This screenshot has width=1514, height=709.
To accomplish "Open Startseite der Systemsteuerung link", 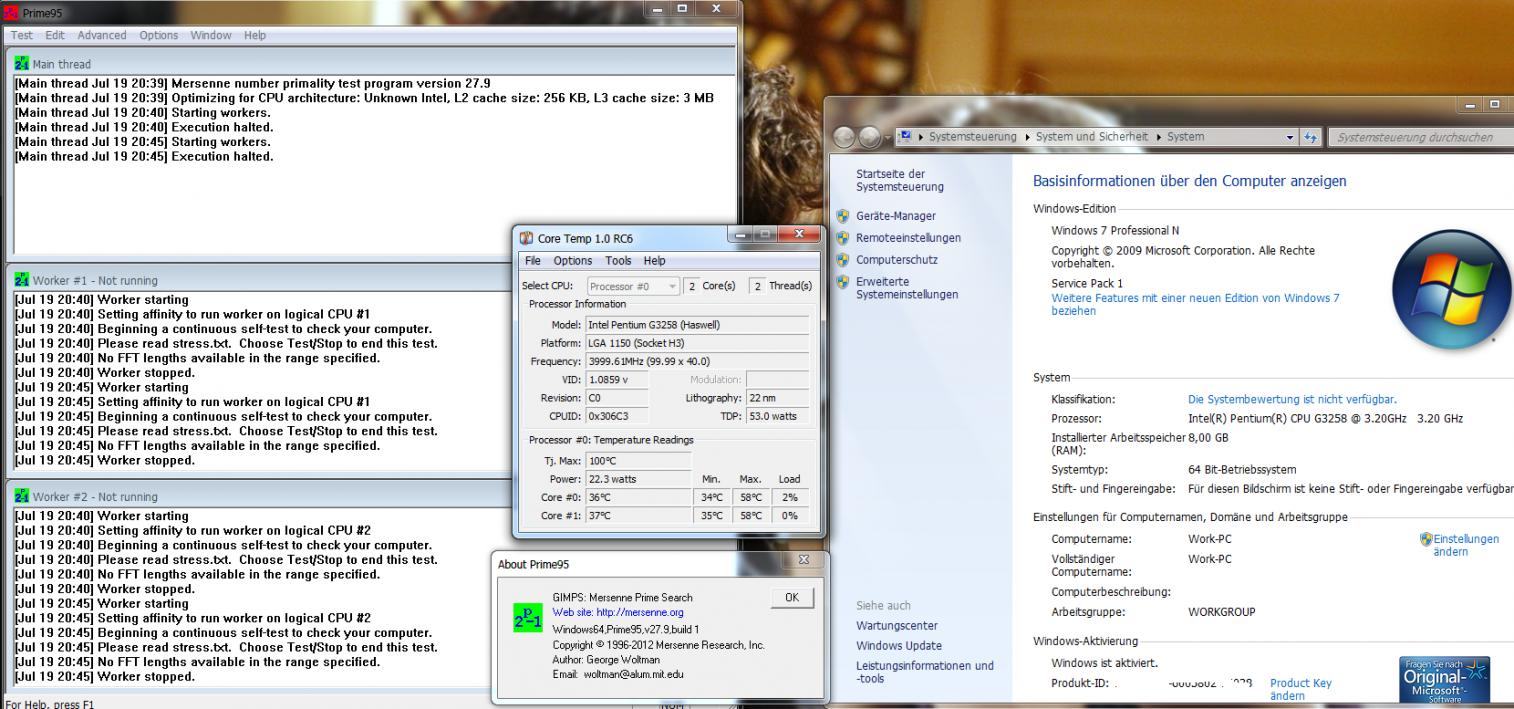I will pyautogui.click(x=900, y=180).
